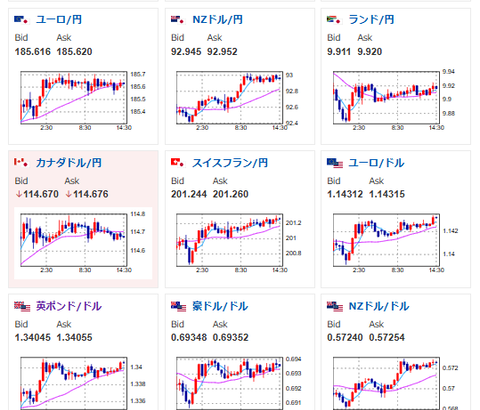The image size is (480, 410).
Task: Click the Swiss franc/Yen flag icon
Action: point(178,163)
